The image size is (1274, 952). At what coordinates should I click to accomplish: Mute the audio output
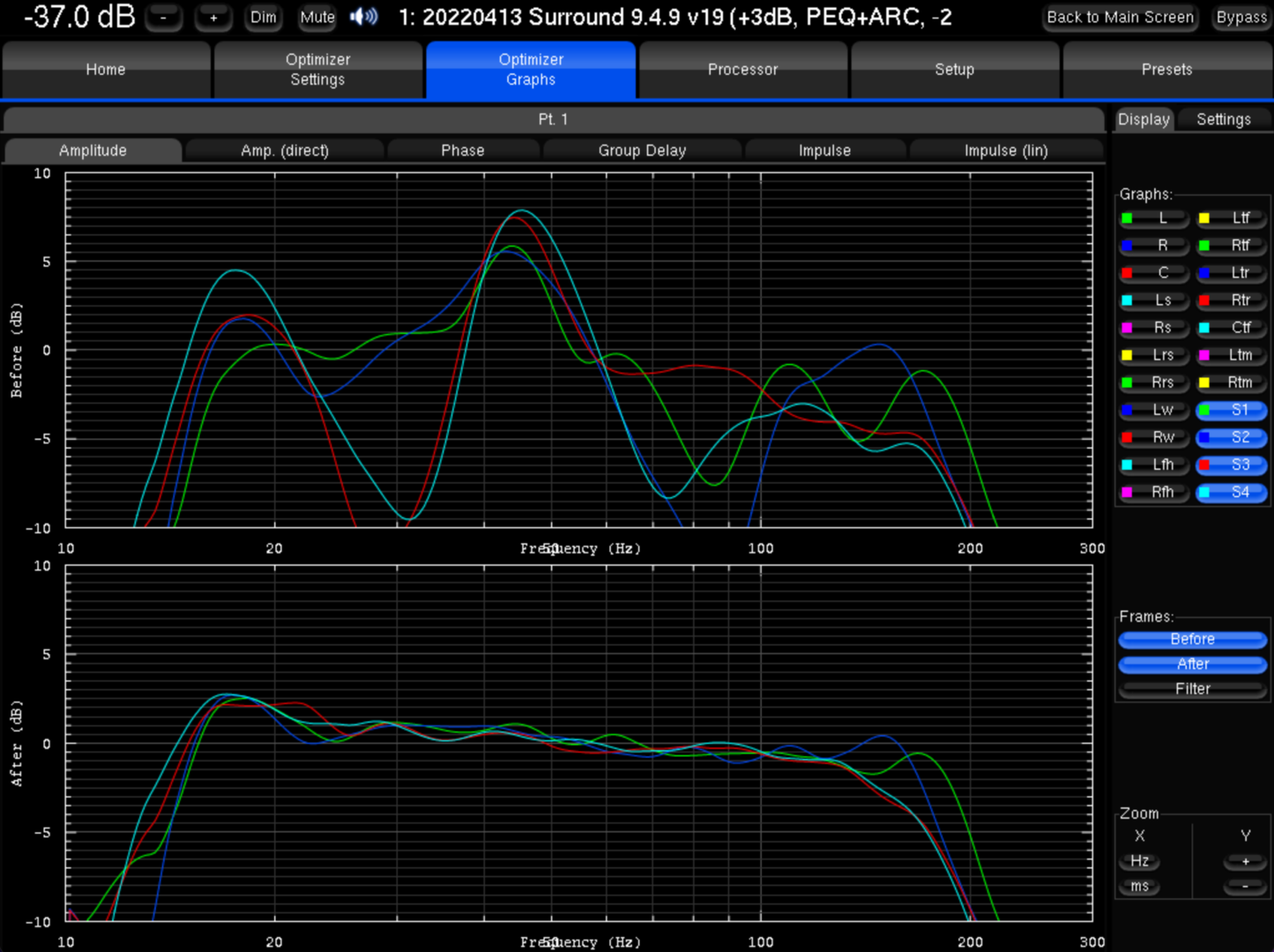pos(317,17)
